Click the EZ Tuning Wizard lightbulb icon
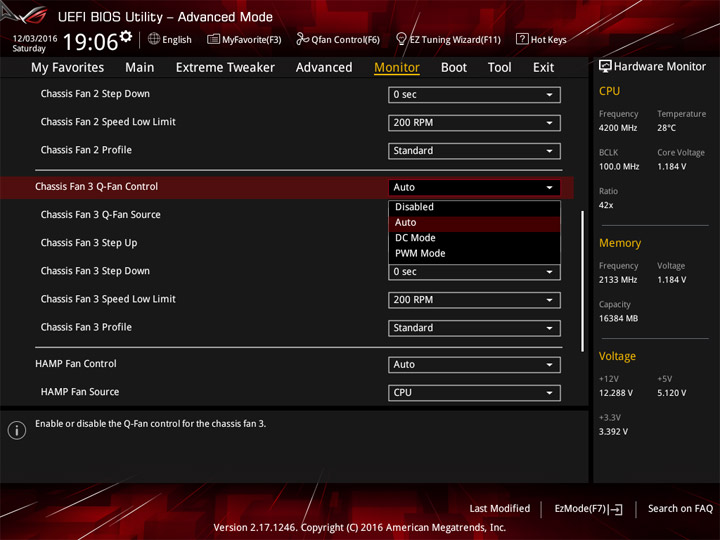 [401, 39]
